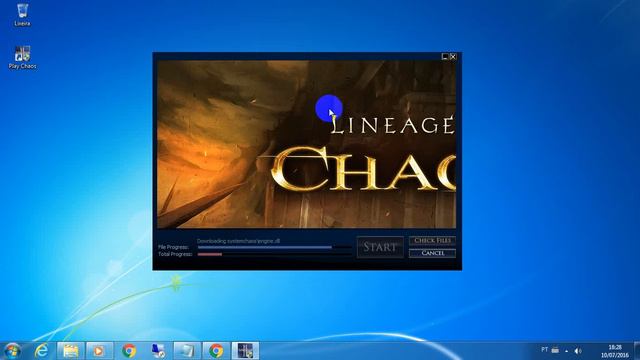The height and width of the screenshot is (360, 640).
Task: Open the Windows Explorer folder taskbar icon
Action: (x=71, y=351)
